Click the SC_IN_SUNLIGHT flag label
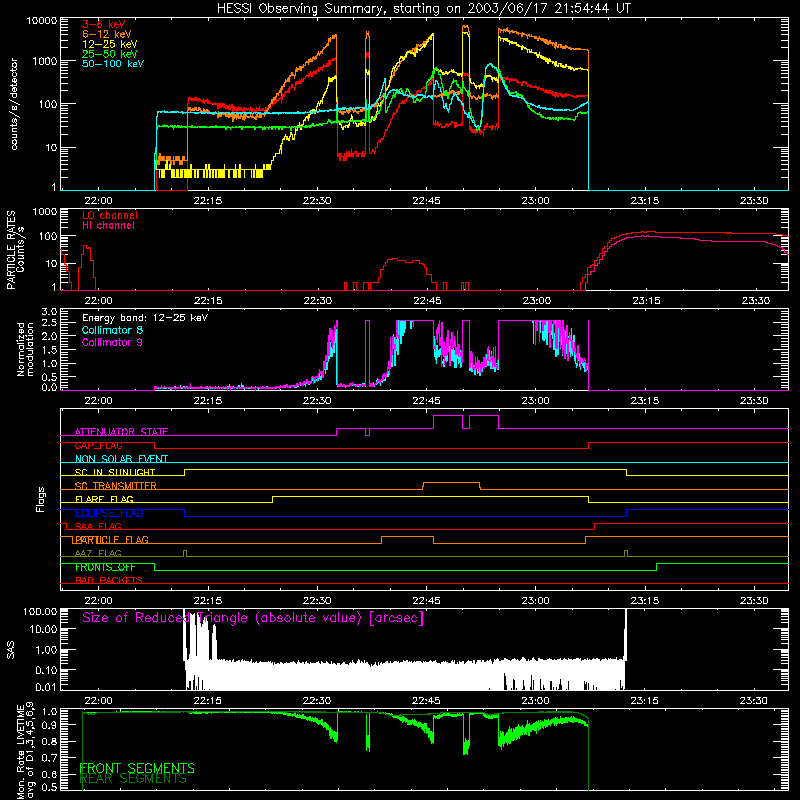This screenshot has width=800, height=800. tap(115, 472)
